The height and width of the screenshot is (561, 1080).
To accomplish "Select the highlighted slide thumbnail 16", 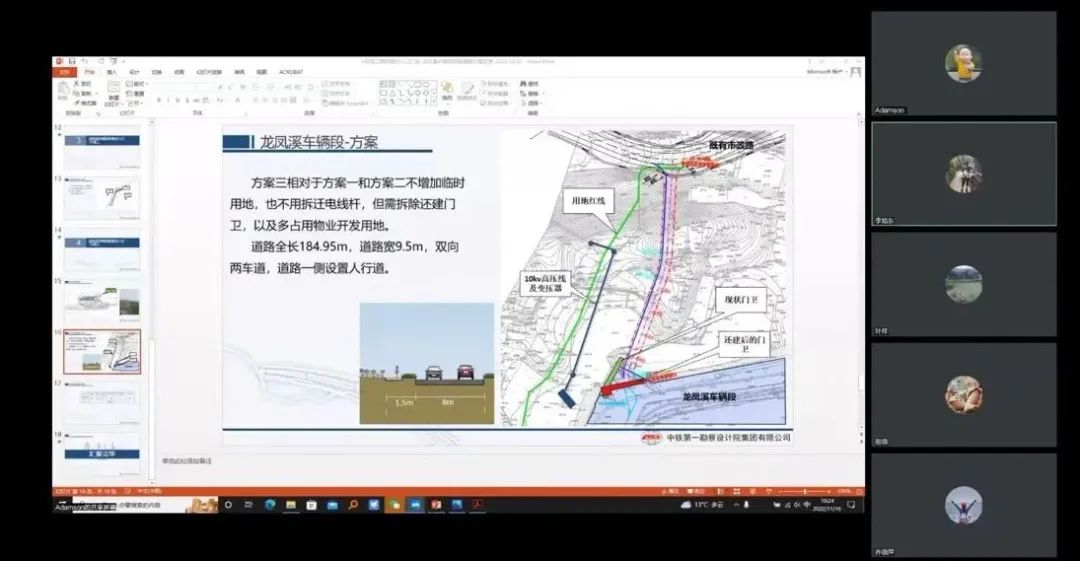I will tap(102, 351).
